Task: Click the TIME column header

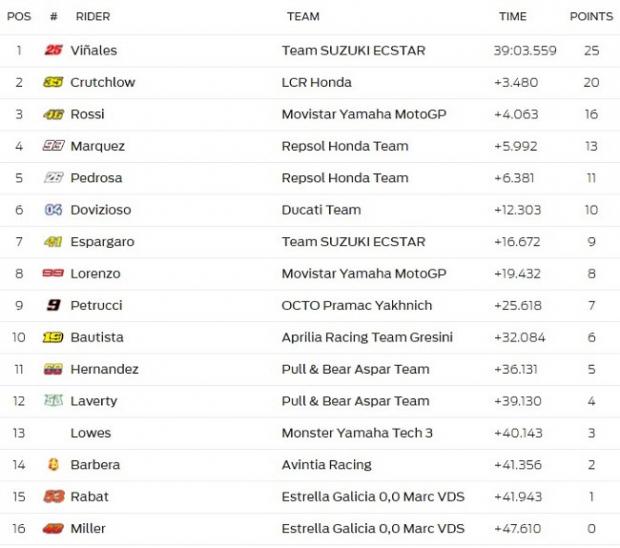Action: [513, 17]
